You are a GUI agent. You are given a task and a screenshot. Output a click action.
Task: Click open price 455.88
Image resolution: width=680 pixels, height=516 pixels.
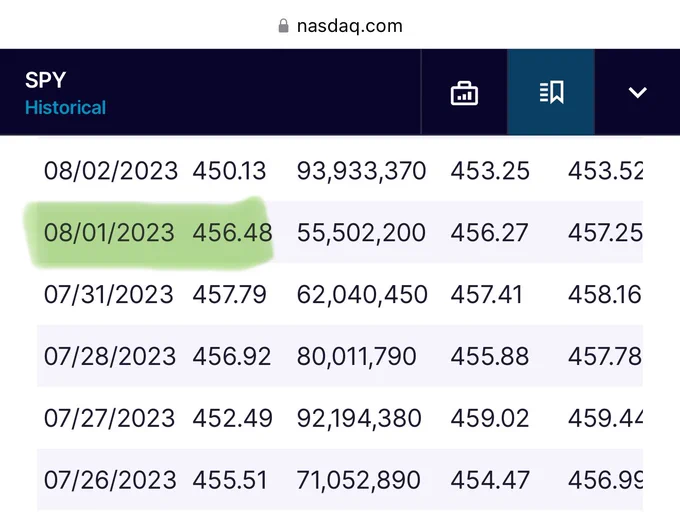pos(490,356)
